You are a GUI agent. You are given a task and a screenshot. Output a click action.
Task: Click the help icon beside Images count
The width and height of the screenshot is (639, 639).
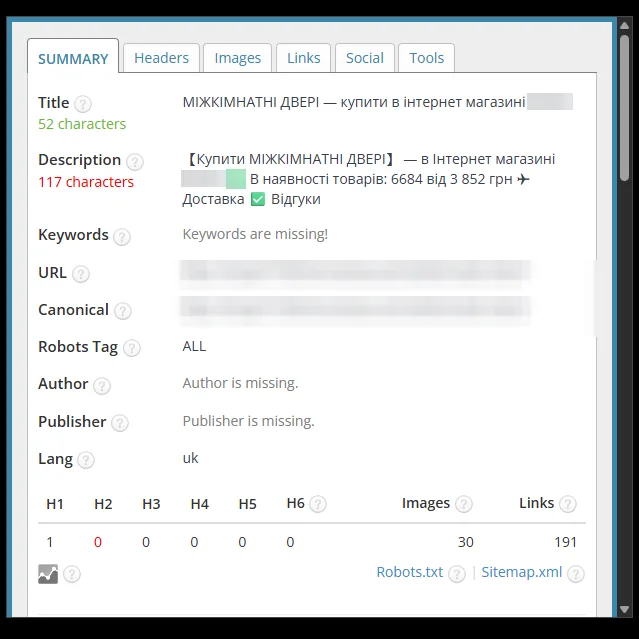[x=463, y=504]
